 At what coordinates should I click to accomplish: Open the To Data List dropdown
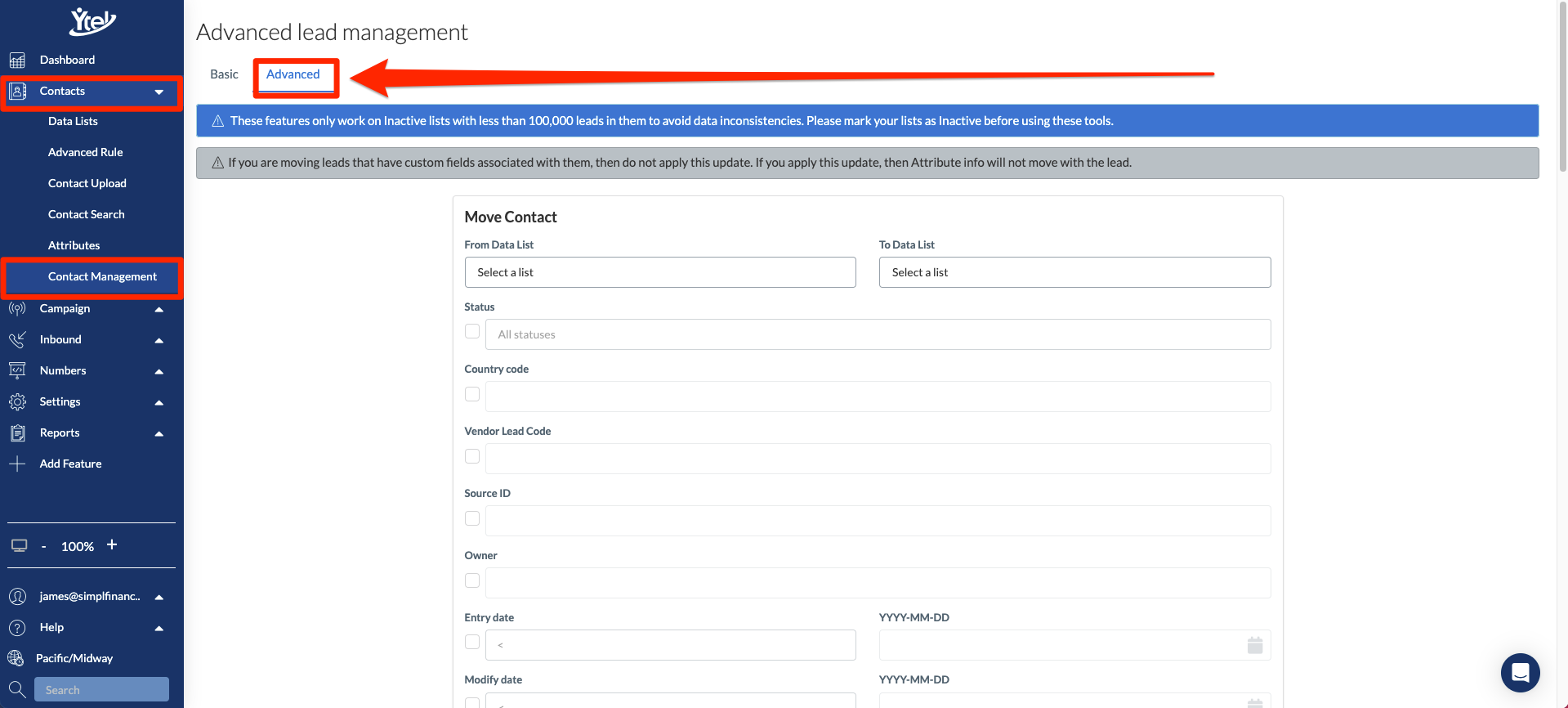[x=1074, y=272]
